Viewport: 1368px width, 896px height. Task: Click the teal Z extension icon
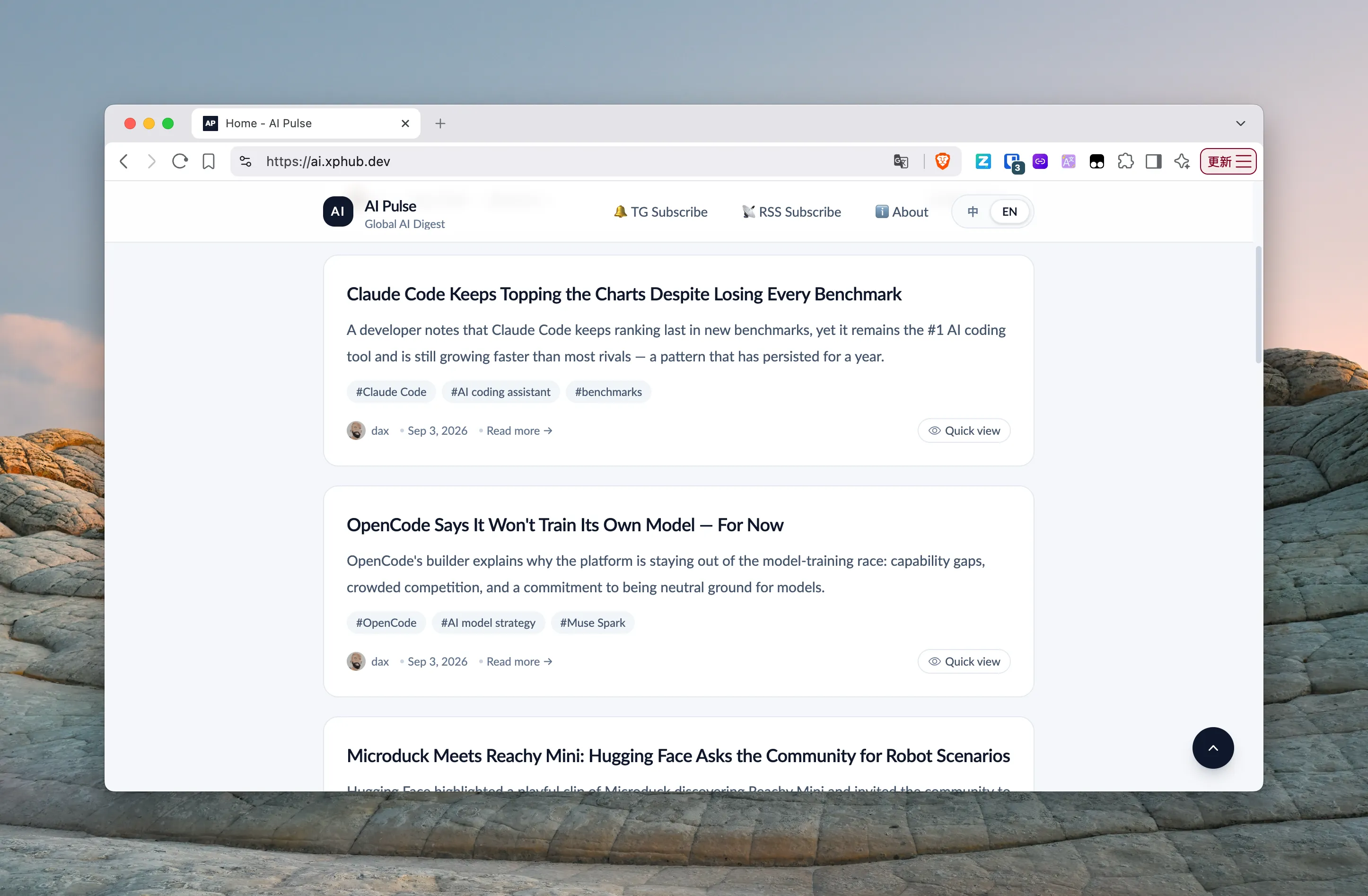point(983,161)
